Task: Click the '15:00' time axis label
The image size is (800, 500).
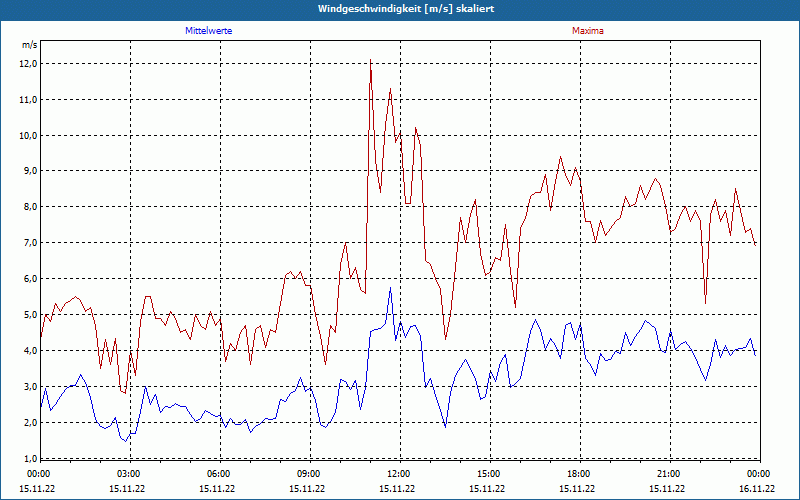Action: tap(490, 473)
